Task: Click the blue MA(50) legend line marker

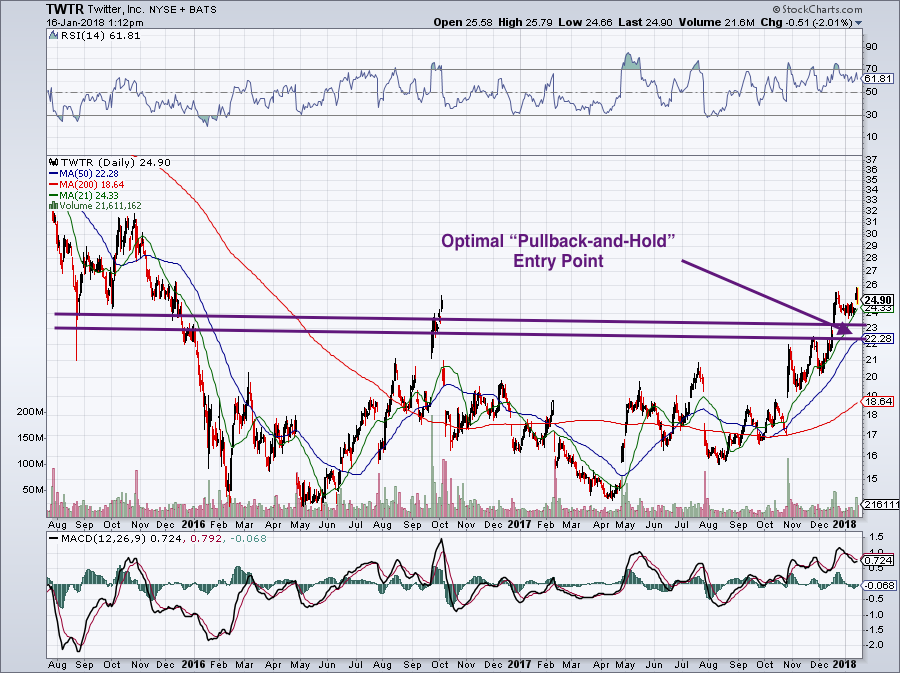Action: click(53, 174)
